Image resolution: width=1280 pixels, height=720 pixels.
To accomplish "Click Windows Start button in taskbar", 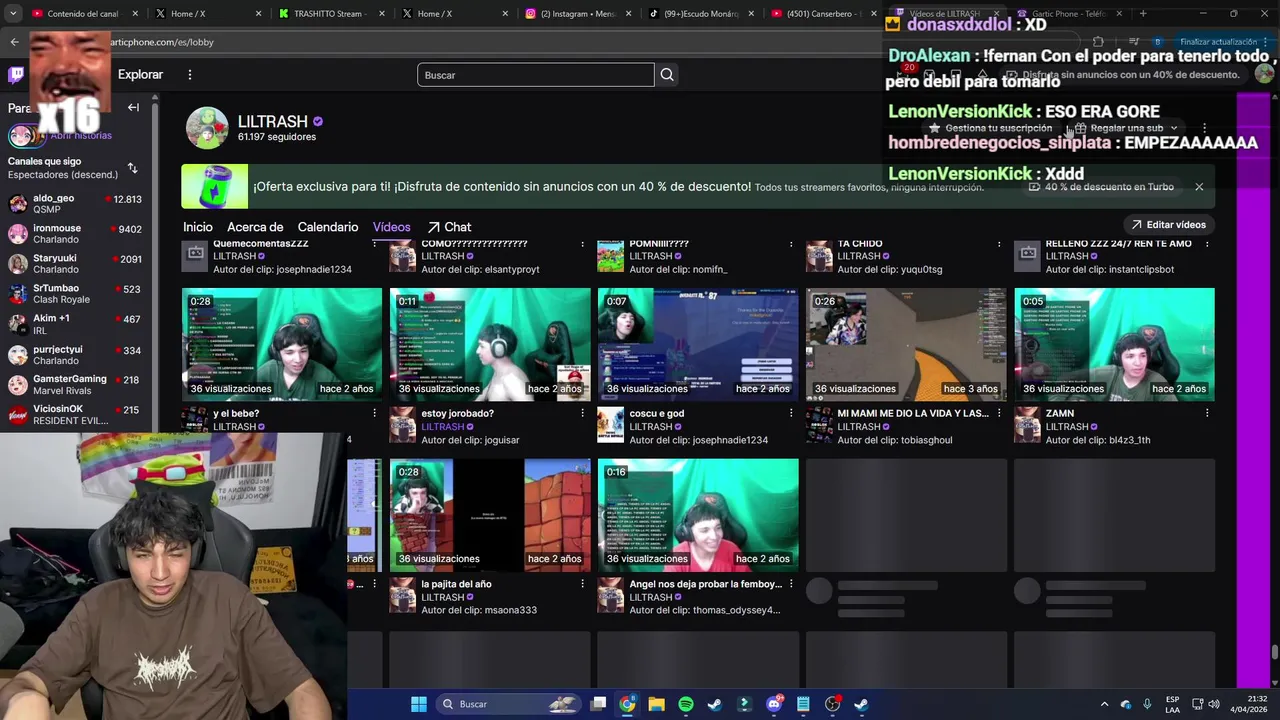I will click(419, 704).
